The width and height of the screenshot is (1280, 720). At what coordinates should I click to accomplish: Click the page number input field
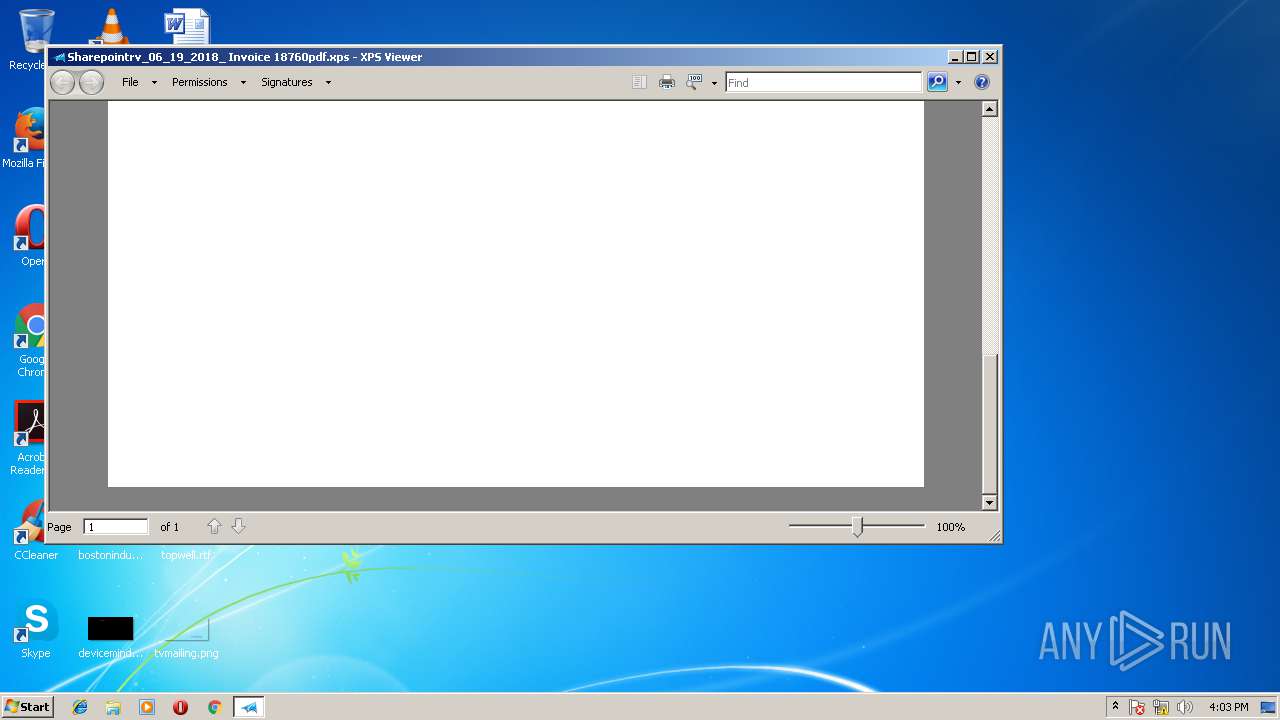pos(116,526)
